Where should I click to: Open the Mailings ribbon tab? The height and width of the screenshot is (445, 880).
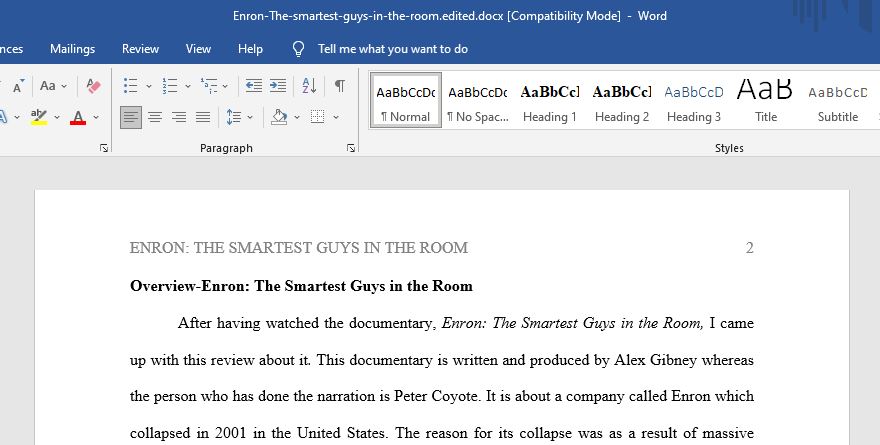(72, 49)
